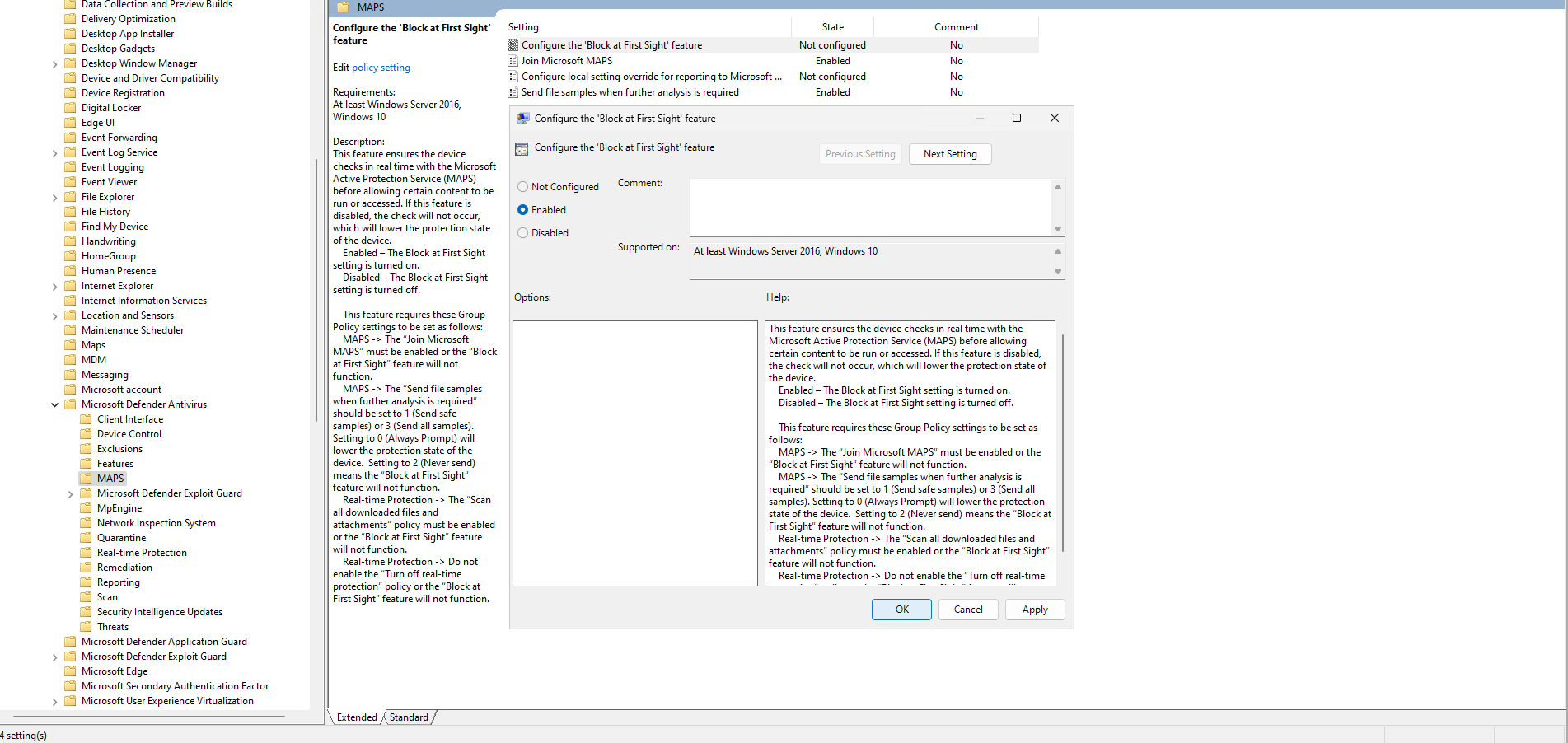This screenshot has height=743, width=1568.
Task: Click OK in the policy dialog
Action: coord(901,610)
